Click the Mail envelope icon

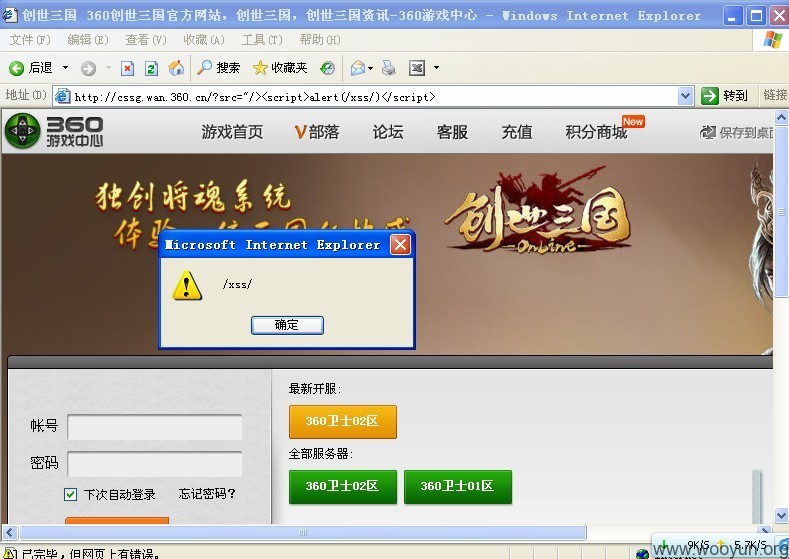pos(358,67)
